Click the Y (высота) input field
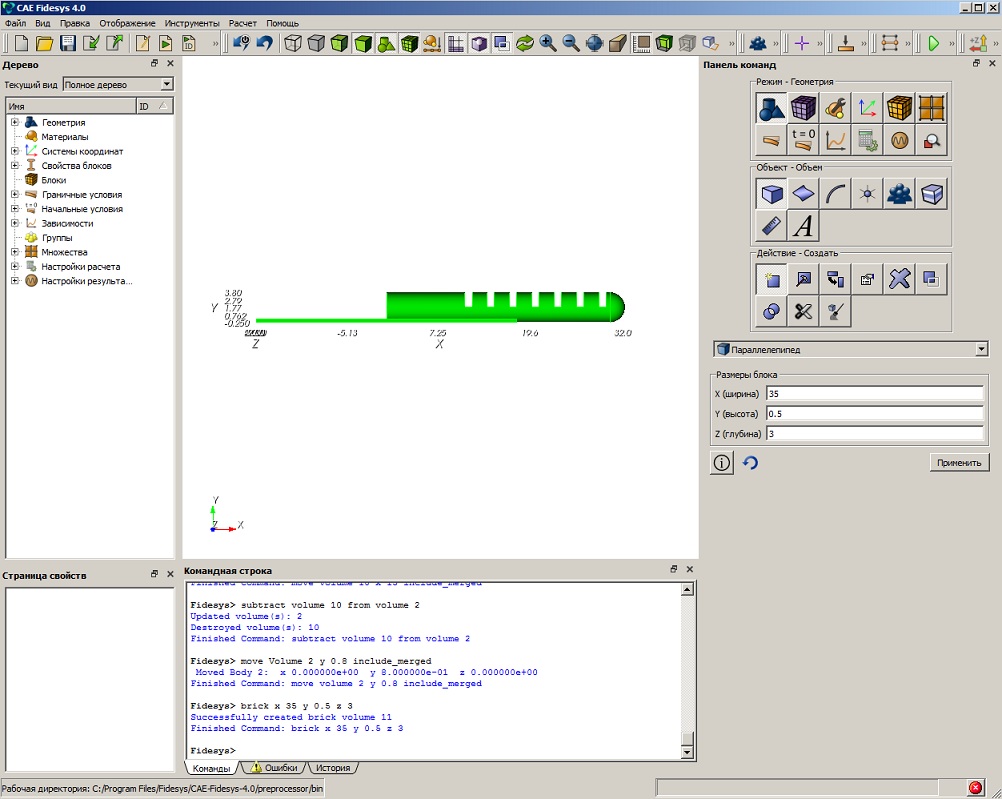This screenshot has height=799, width=1002. click(875, 413)
